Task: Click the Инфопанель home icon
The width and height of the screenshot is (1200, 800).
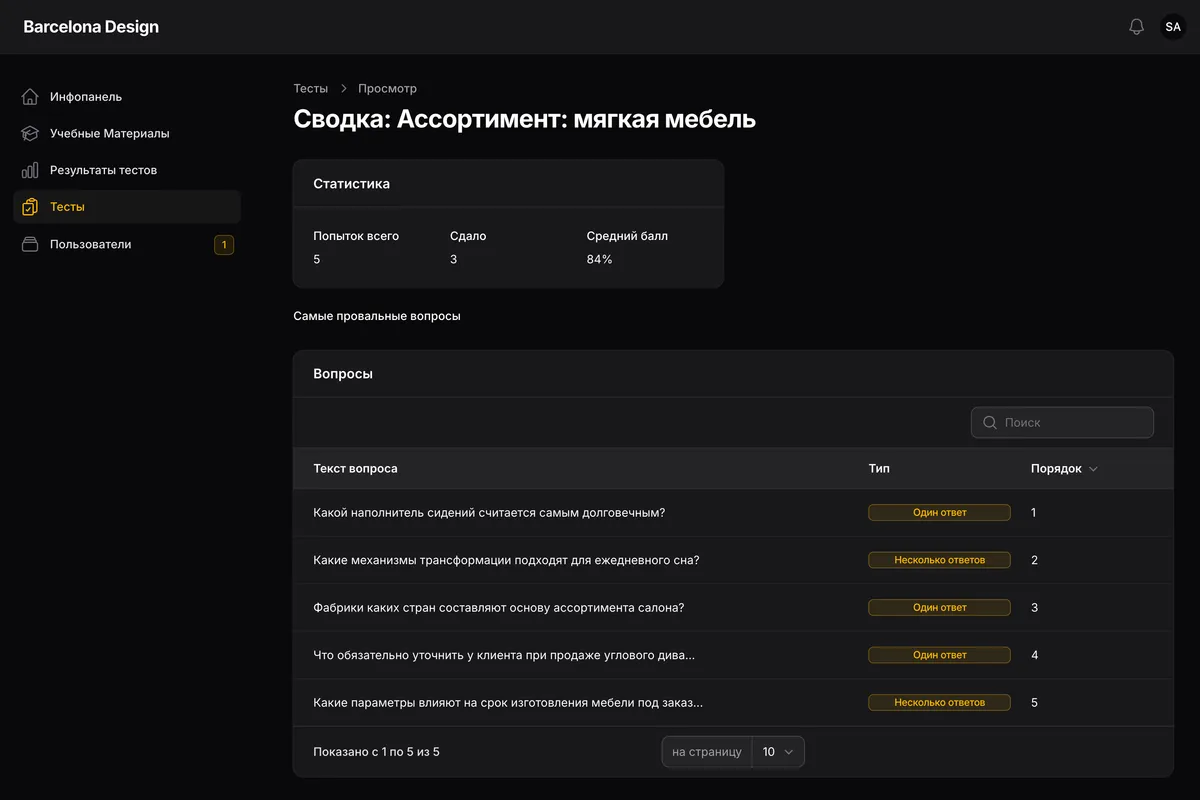Action: click(x=30, y=97)
